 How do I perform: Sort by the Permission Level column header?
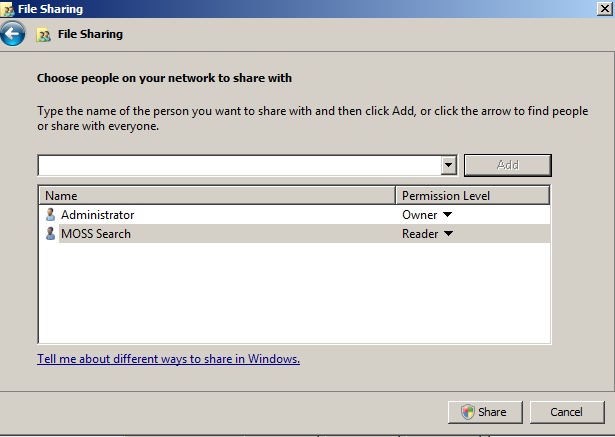click(473, 195)
